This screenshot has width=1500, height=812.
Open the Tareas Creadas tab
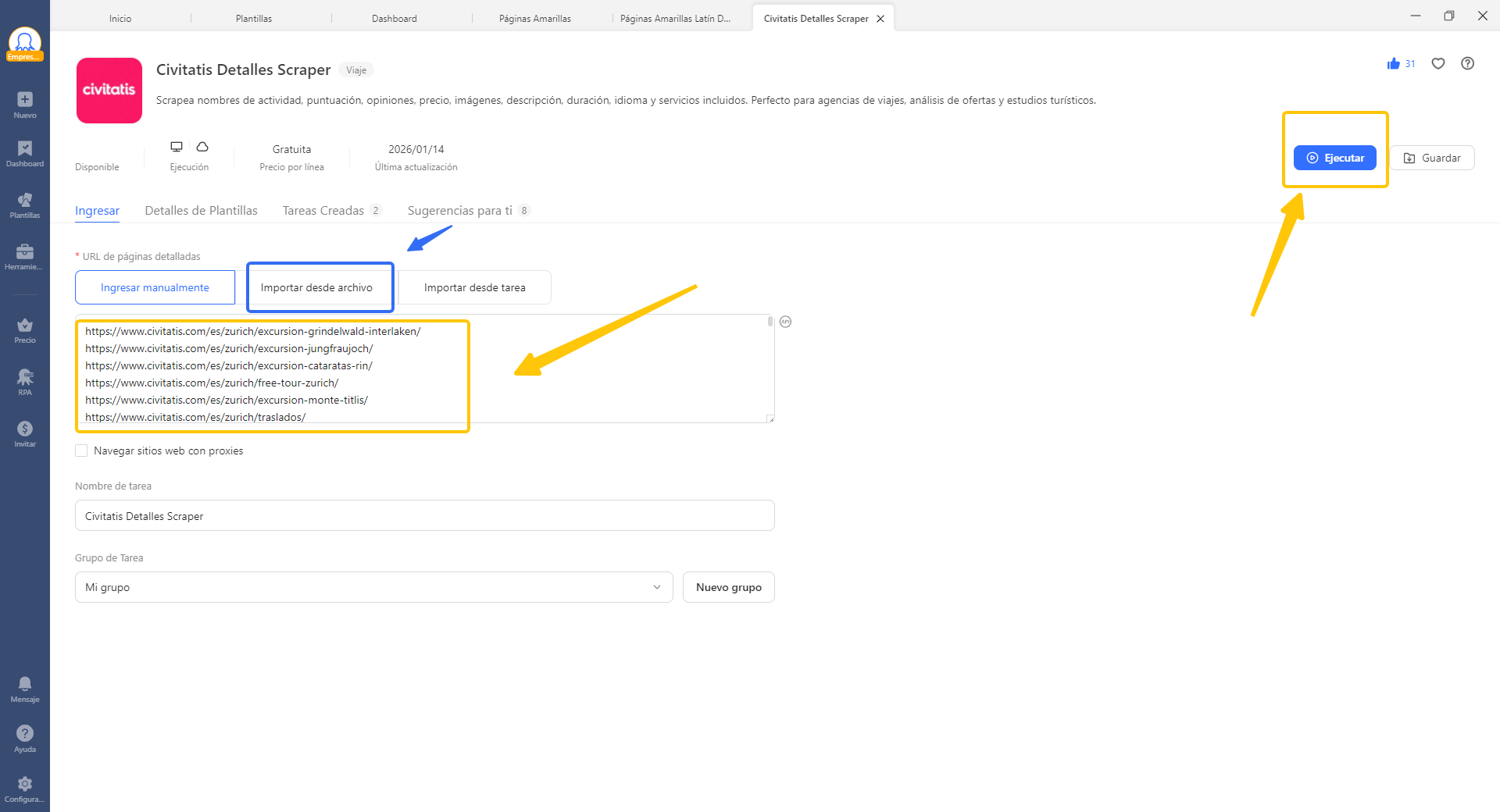(323, 210)
